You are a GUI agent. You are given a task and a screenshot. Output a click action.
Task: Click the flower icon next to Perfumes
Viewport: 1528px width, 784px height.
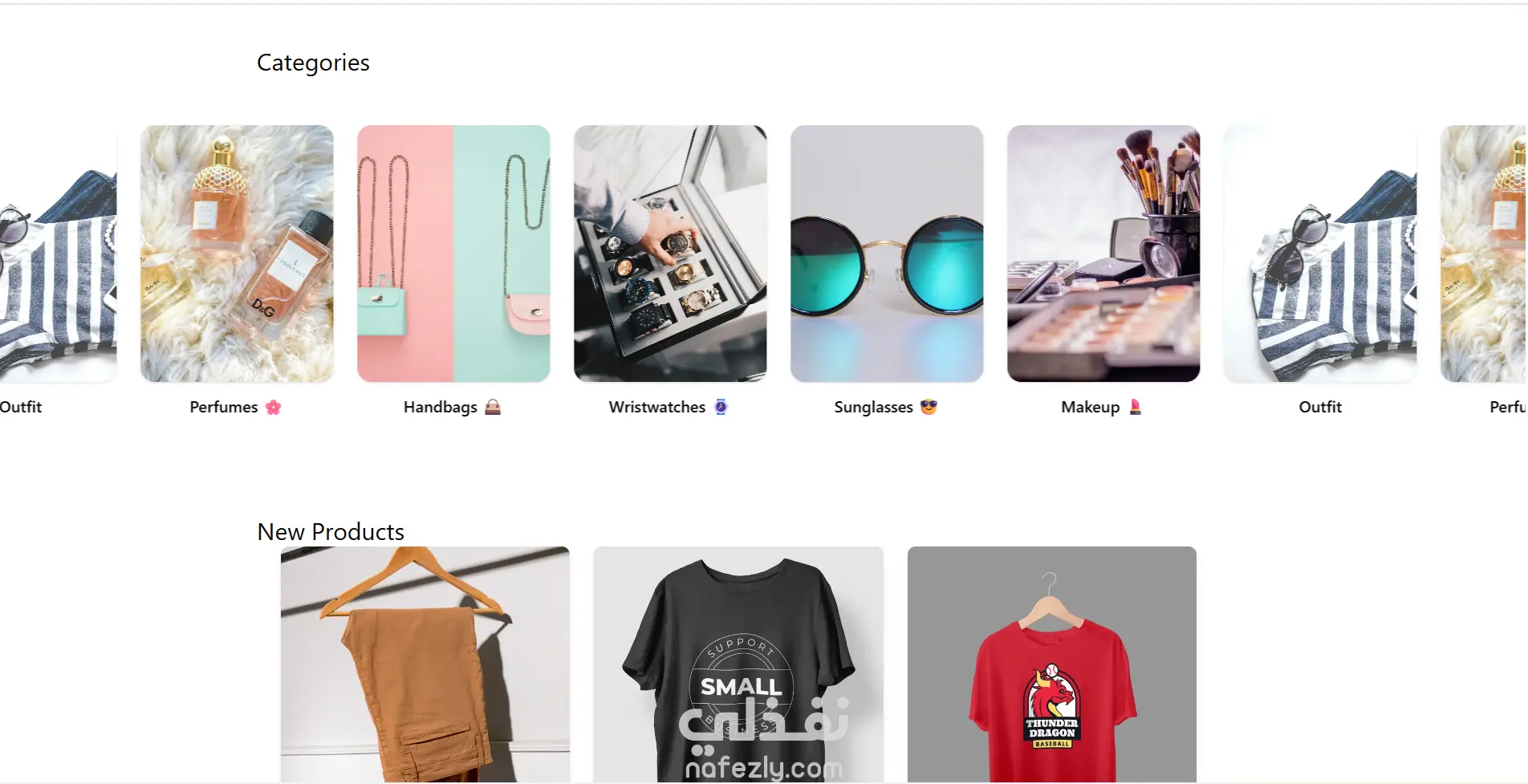pyautogui.click(x=274, y=407)
